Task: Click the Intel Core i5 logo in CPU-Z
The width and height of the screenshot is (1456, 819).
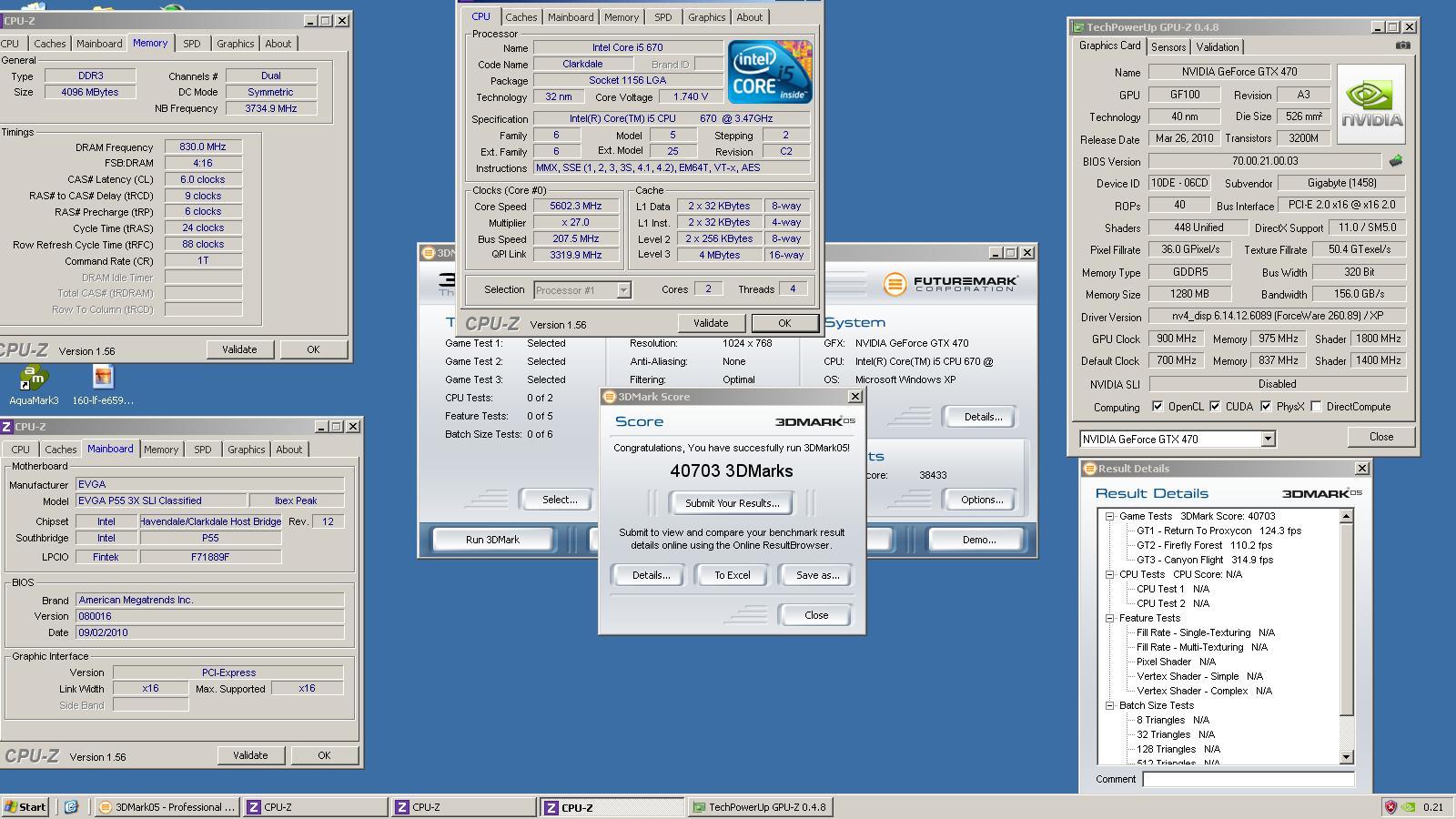Action: [x=770, y=72]
